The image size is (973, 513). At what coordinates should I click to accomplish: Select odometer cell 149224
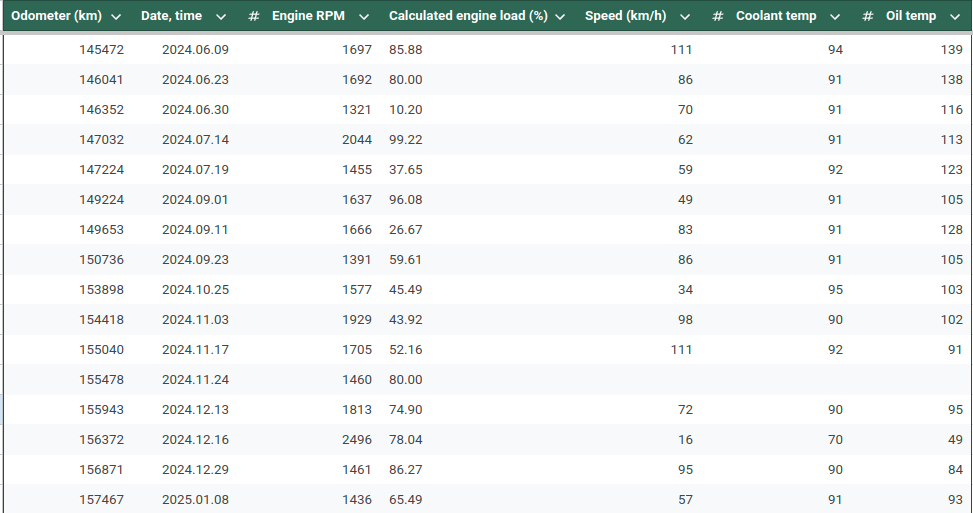click(101, 200)
